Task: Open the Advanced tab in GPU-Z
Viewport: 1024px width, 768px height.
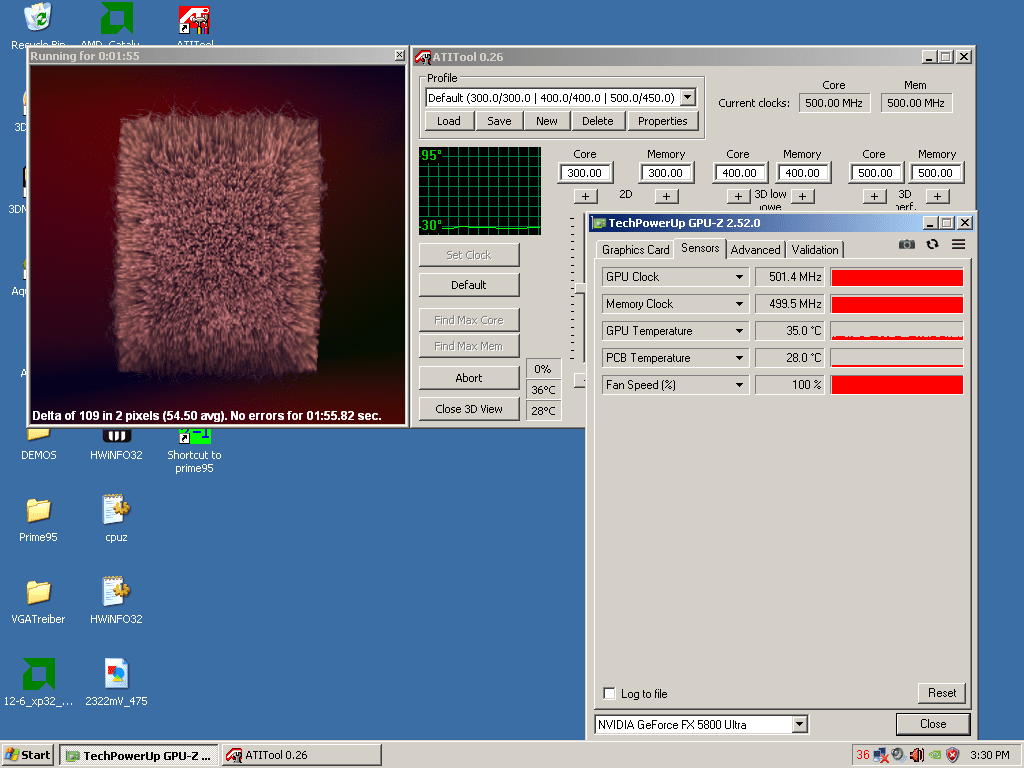Action: (x=755, y=249)
